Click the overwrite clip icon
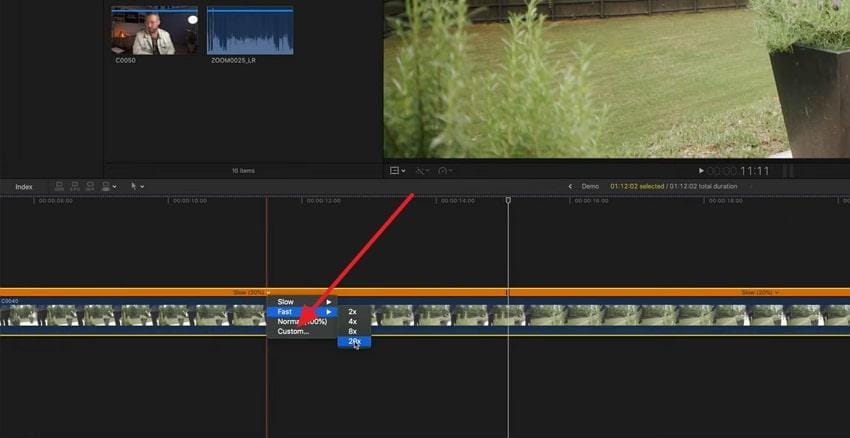This screenshot has height=438, width=850. pos(106,186)
